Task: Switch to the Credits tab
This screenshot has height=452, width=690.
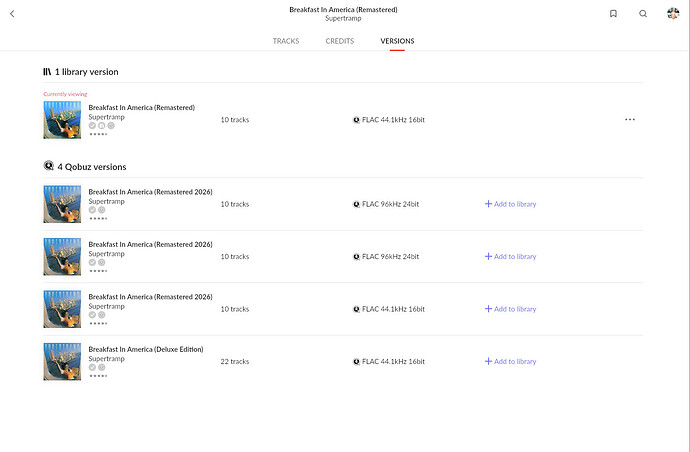Action: coord(340,41)
